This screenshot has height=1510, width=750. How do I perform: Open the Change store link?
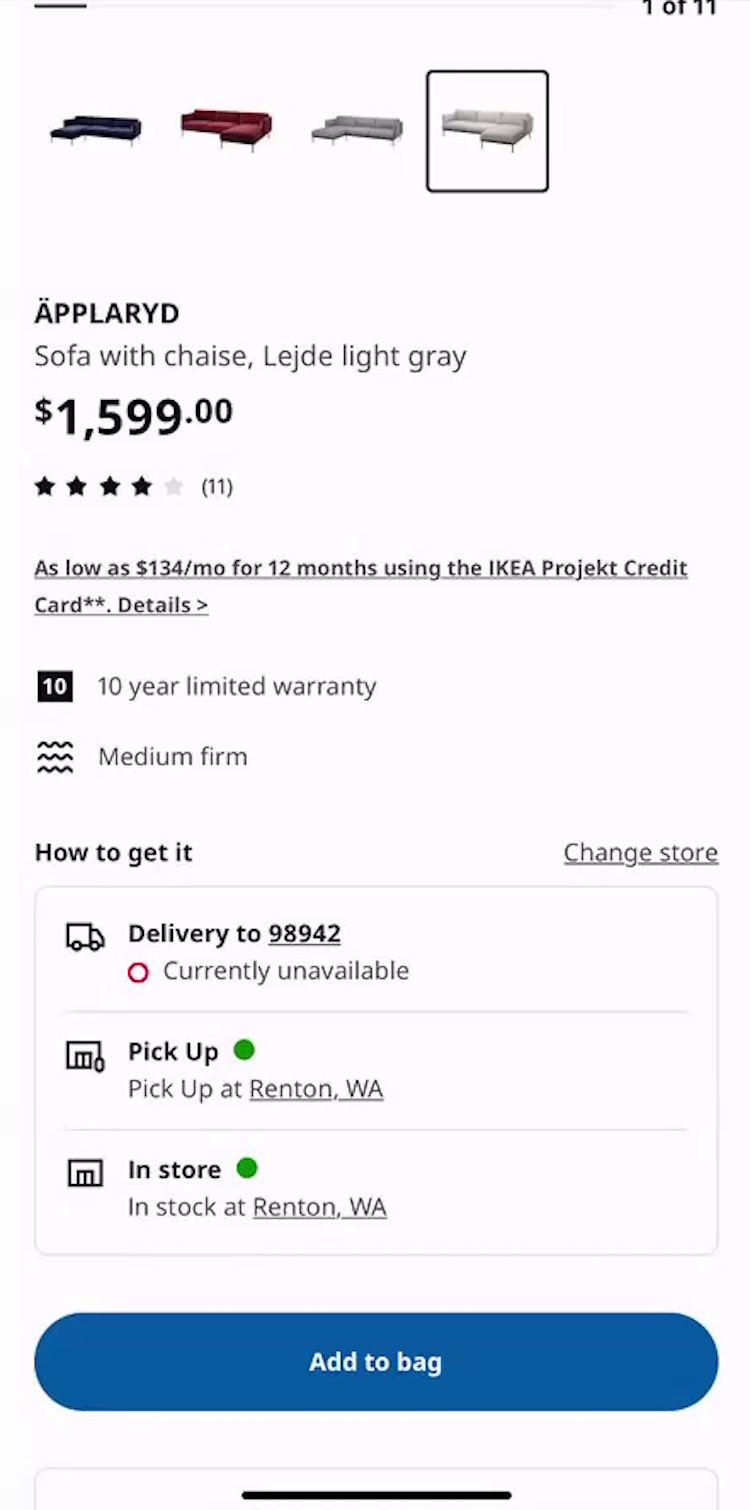[640, 853]
